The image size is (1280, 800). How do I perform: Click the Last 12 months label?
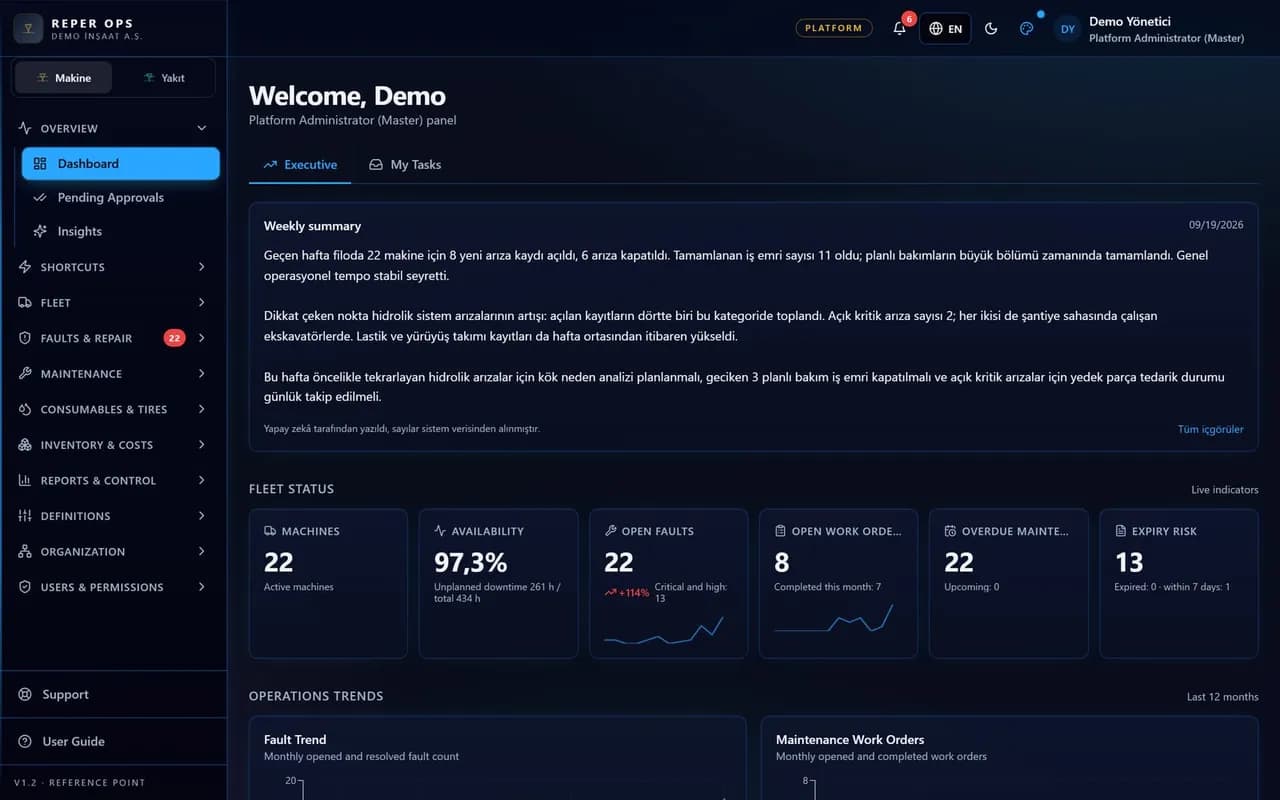[x=1223, y=697]
